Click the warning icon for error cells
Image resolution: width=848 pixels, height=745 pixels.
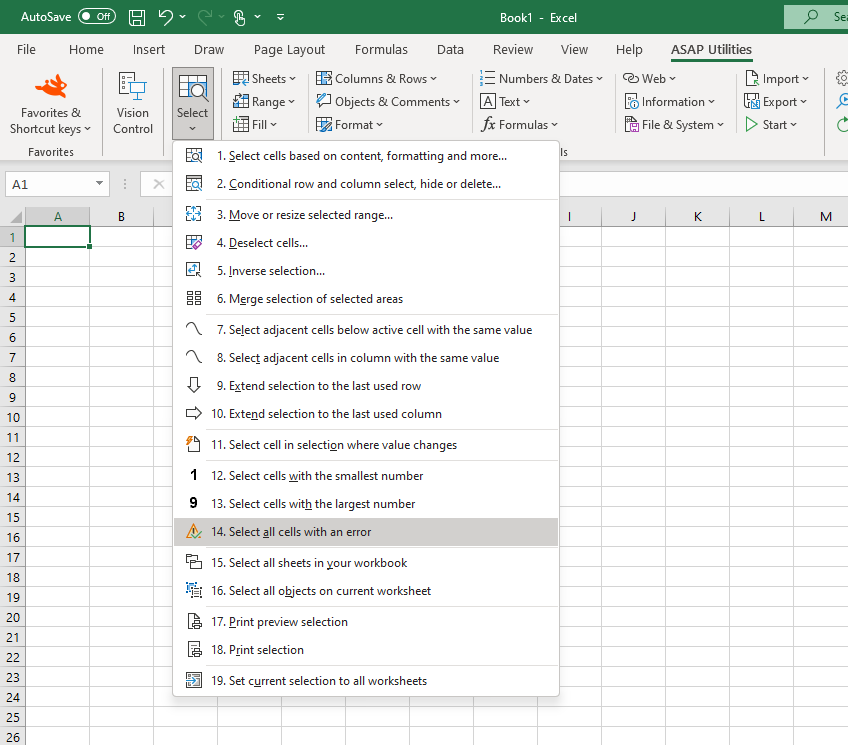coord(194,531)
